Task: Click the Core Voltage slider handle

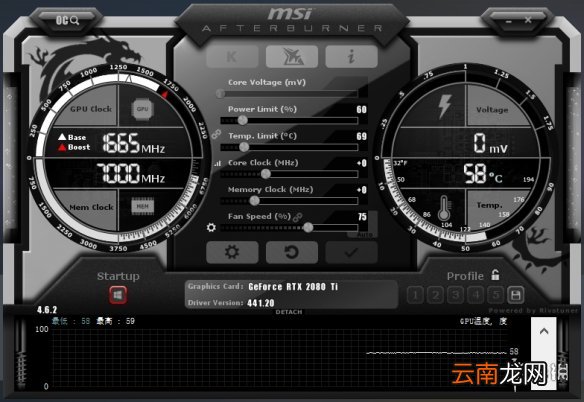Action: (x=220, y=93)
